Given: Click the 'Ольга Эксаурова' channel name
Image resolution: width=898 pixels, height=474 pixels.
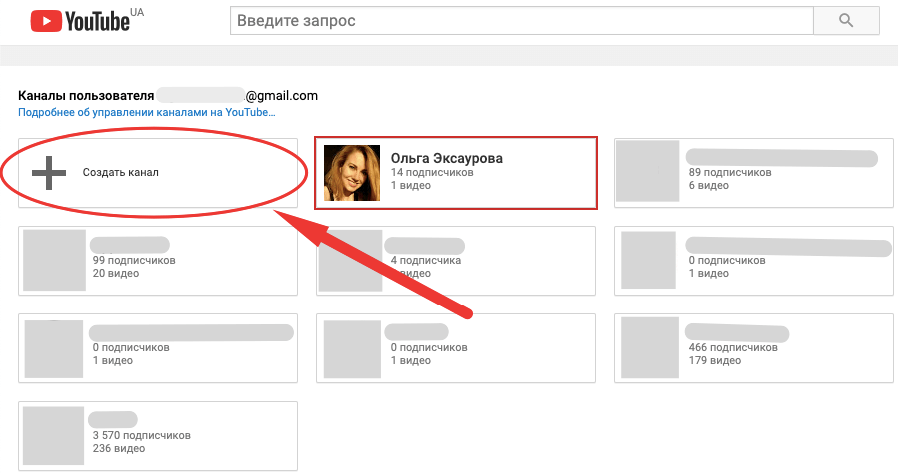Looking at the screenshot, I should [x=447, y=158].
